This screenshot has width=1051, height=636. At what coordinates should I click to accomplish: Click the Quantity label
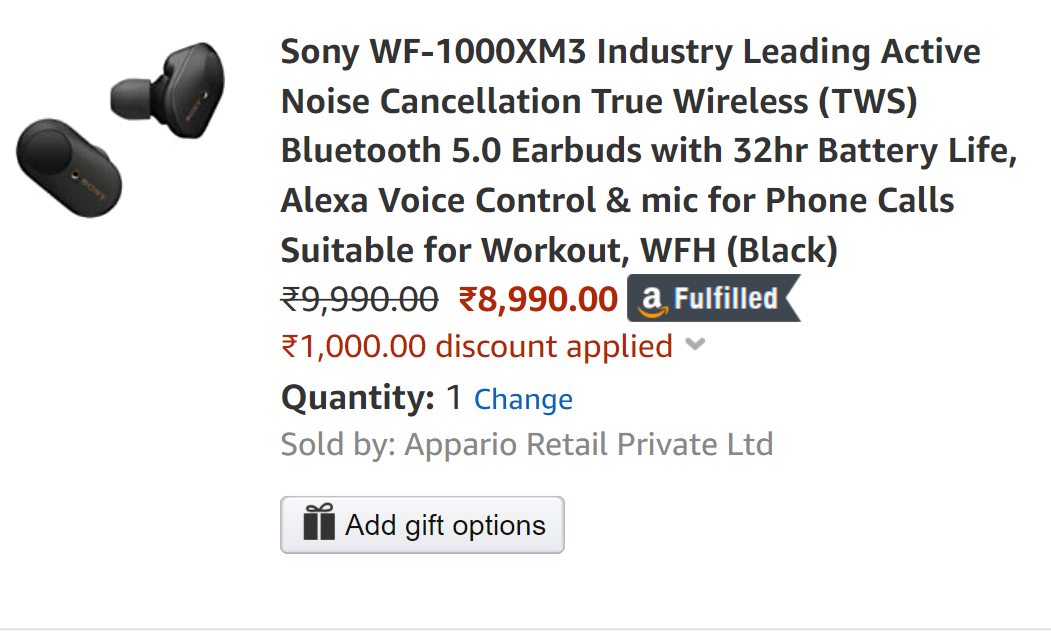(354, 397)
